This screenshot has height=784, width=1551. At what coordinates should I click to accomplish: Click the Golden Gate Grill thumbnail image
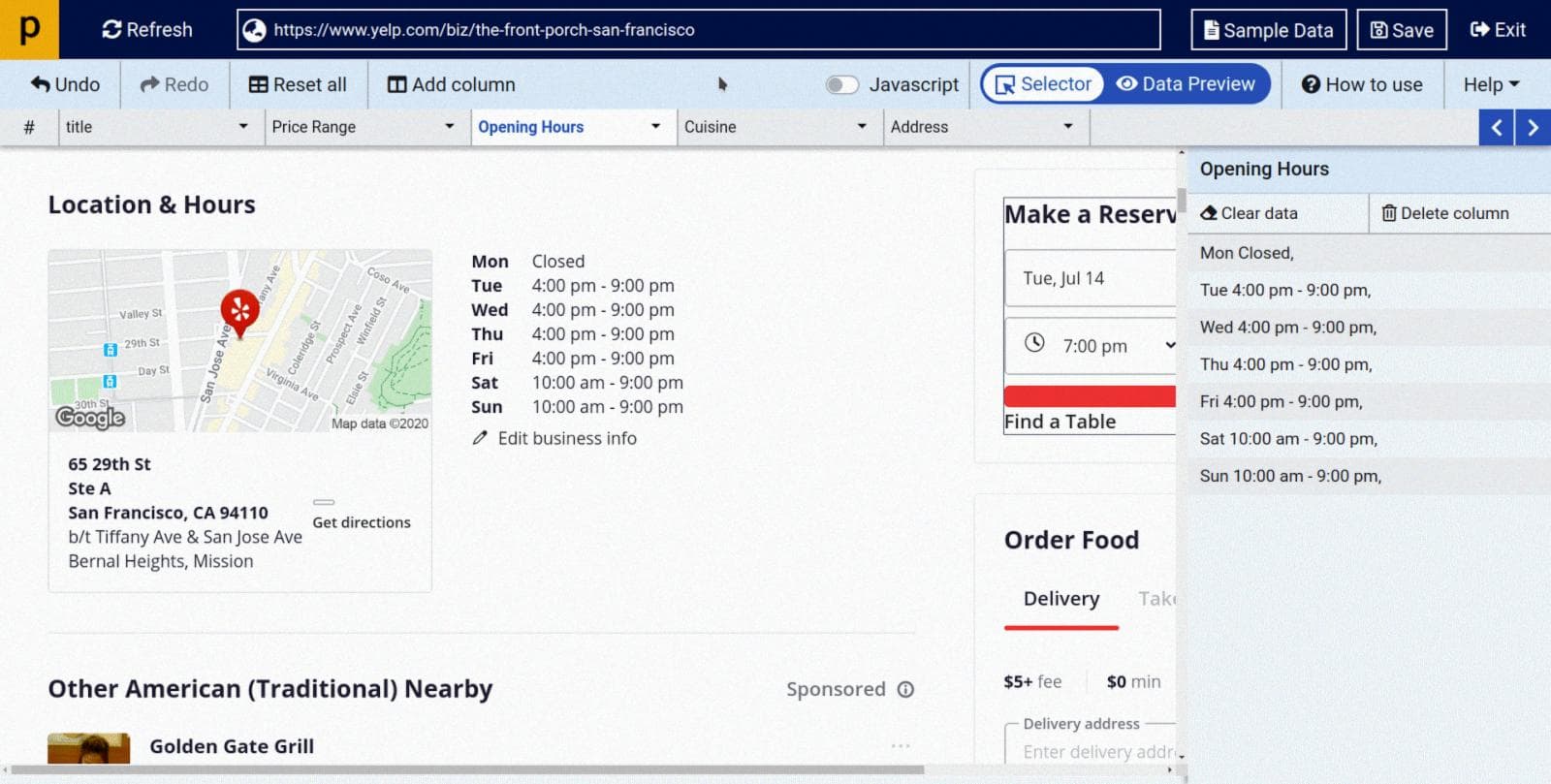coord(88,748)
